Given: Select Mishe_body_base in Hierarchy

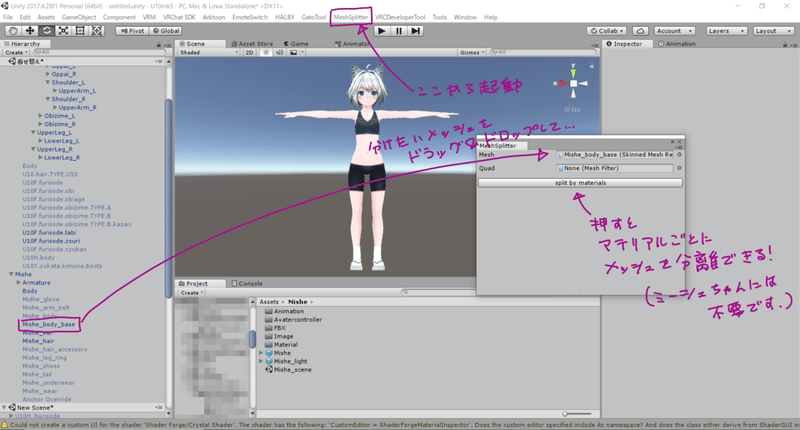Looking at the screenshot, I should [48, 324].
